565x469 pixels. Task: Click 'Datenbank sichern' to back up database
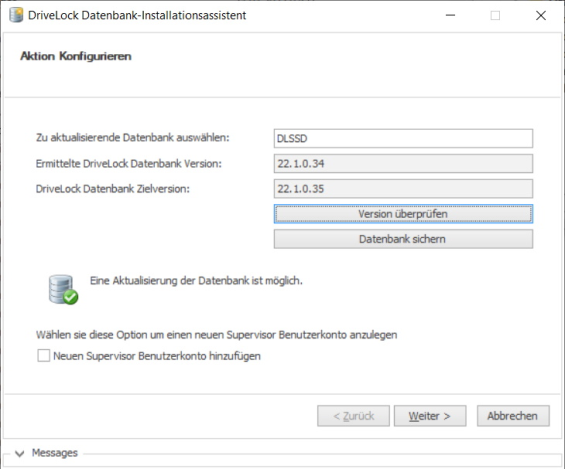click(x=403, y=239)
